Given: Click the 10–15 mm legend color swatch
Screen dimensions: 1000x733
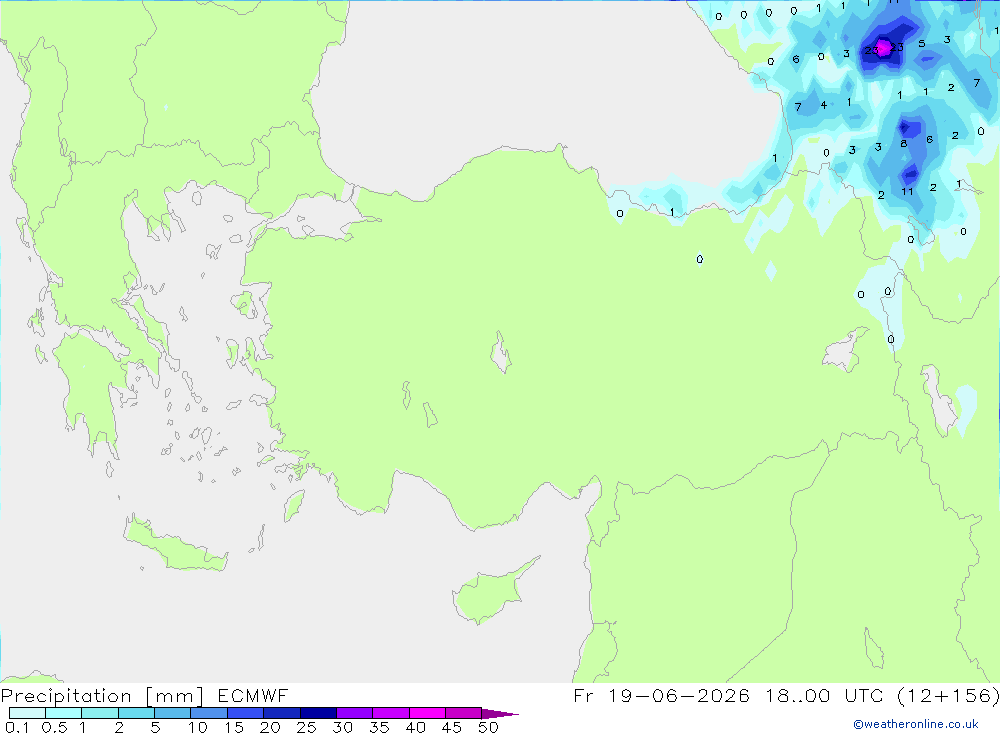Looking at the screenshot, I should pos(209,713).
